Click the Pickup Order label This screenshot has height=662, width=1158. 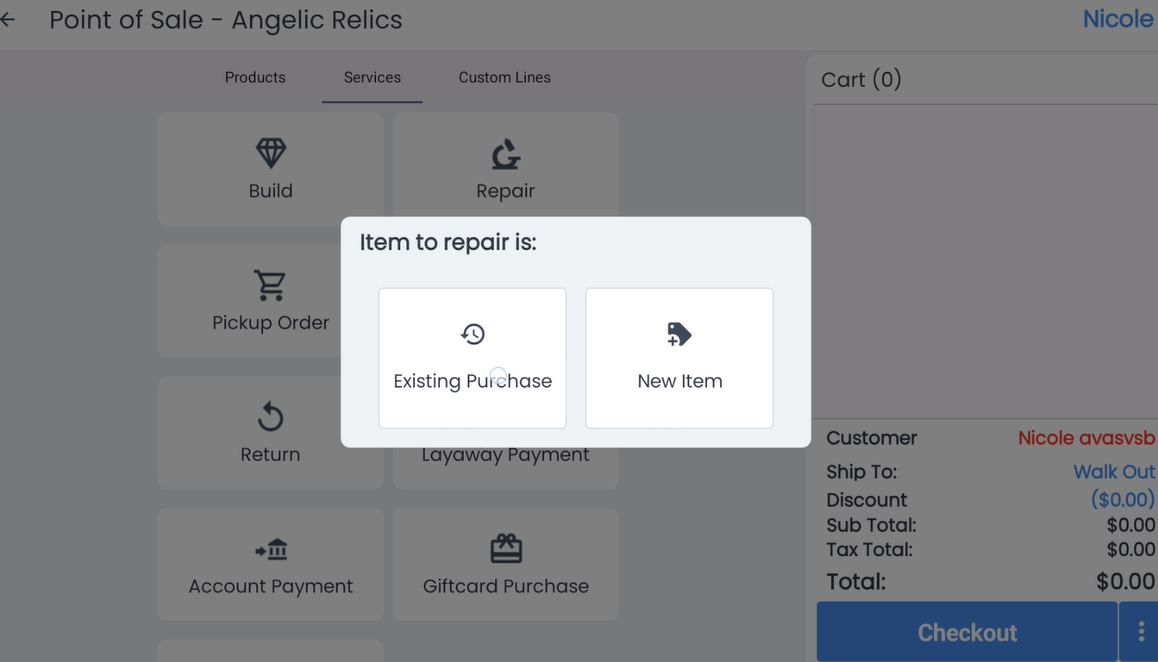[x=270, y=323]
